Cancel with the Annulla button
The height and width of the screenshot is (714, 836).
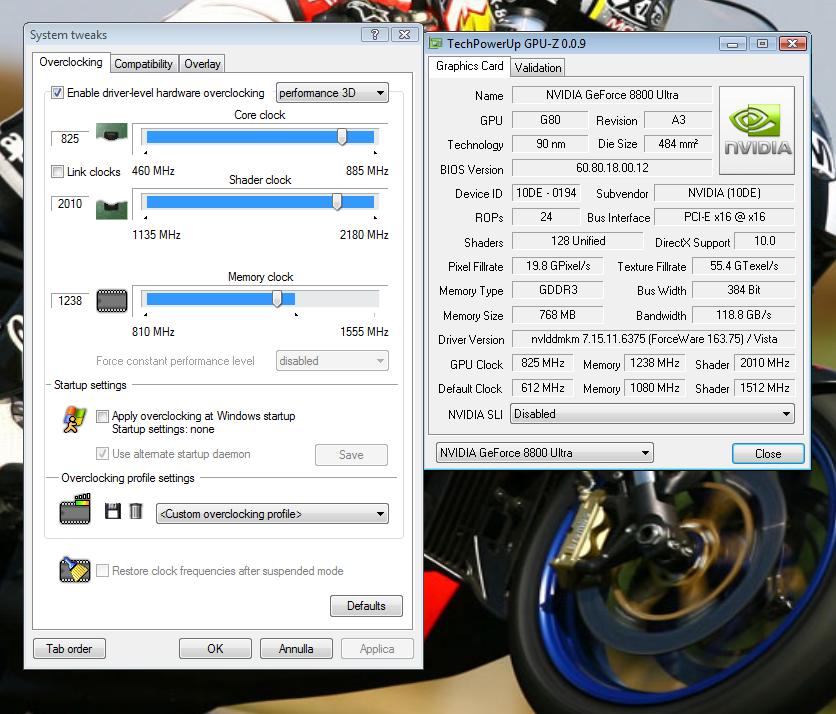(296, 649)
